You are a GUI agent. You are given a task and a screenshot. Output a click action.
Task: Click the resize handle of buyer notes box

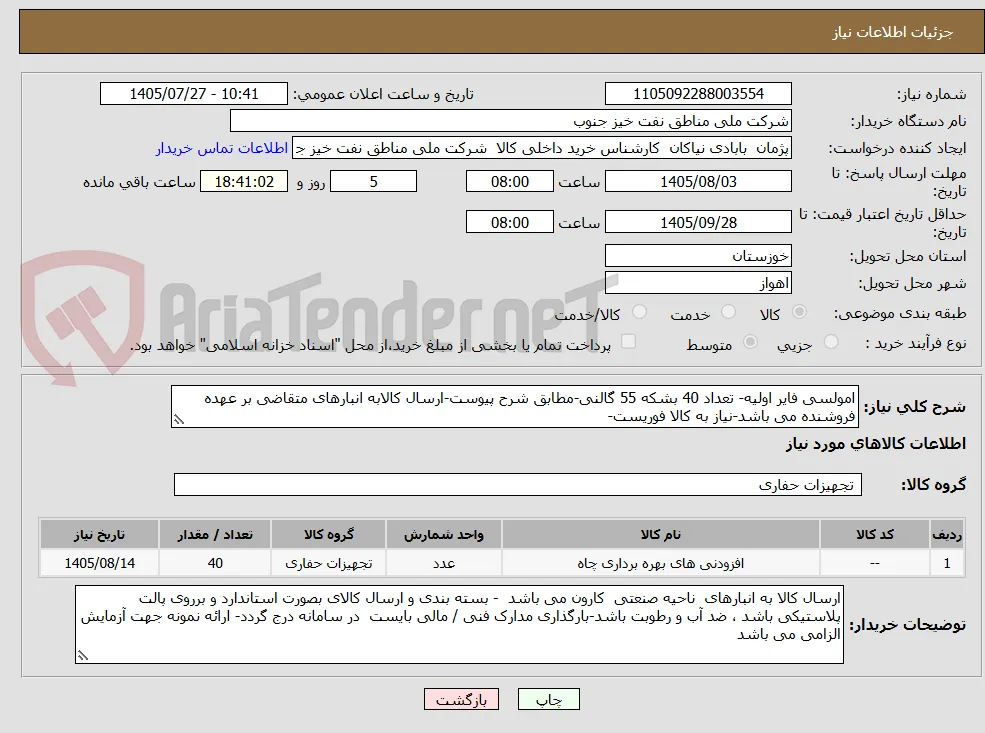coord(83,656)
